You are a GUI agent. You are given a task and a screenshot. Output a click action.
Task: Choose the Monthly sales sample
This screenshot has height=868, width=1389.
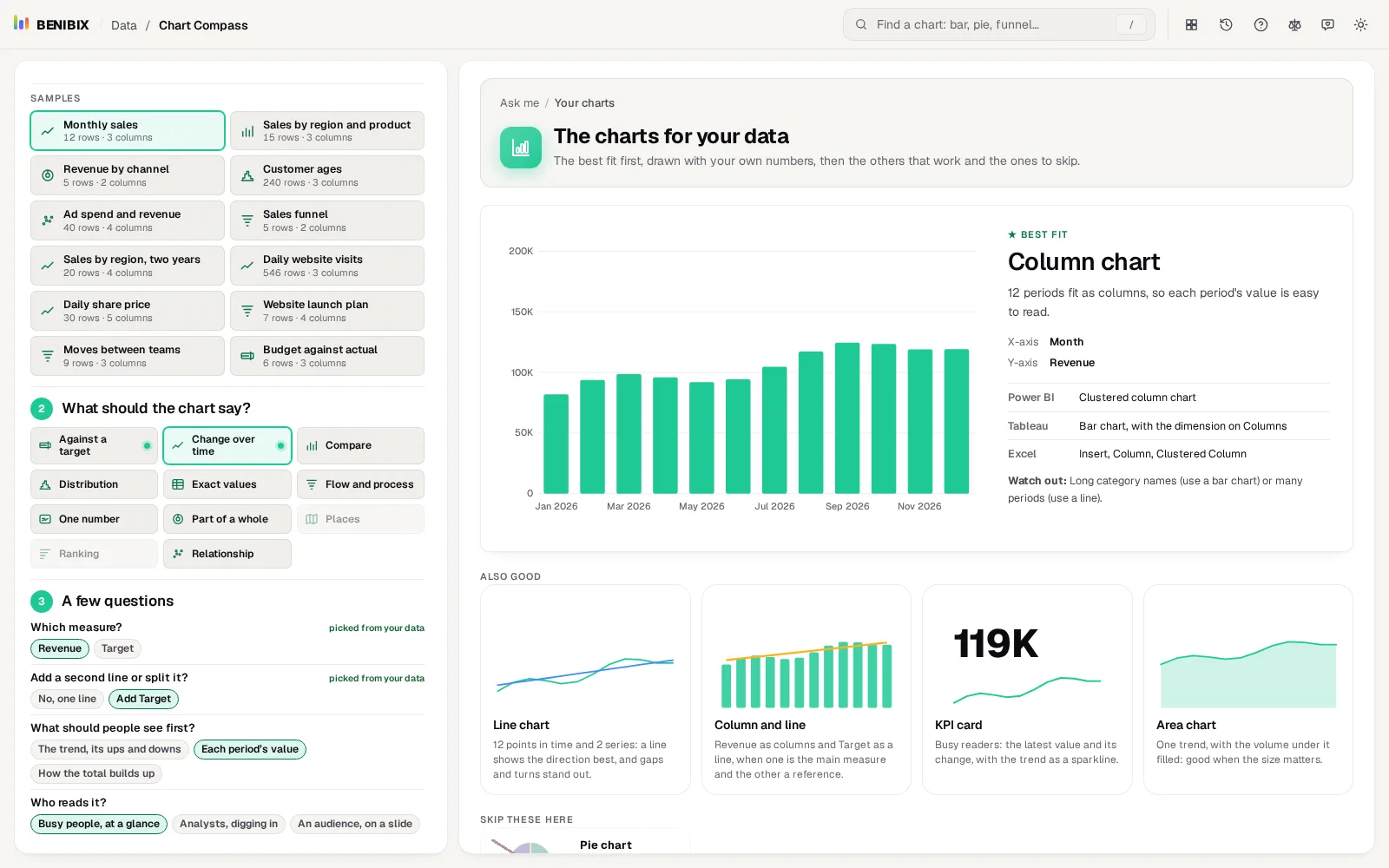pos(128,131)
